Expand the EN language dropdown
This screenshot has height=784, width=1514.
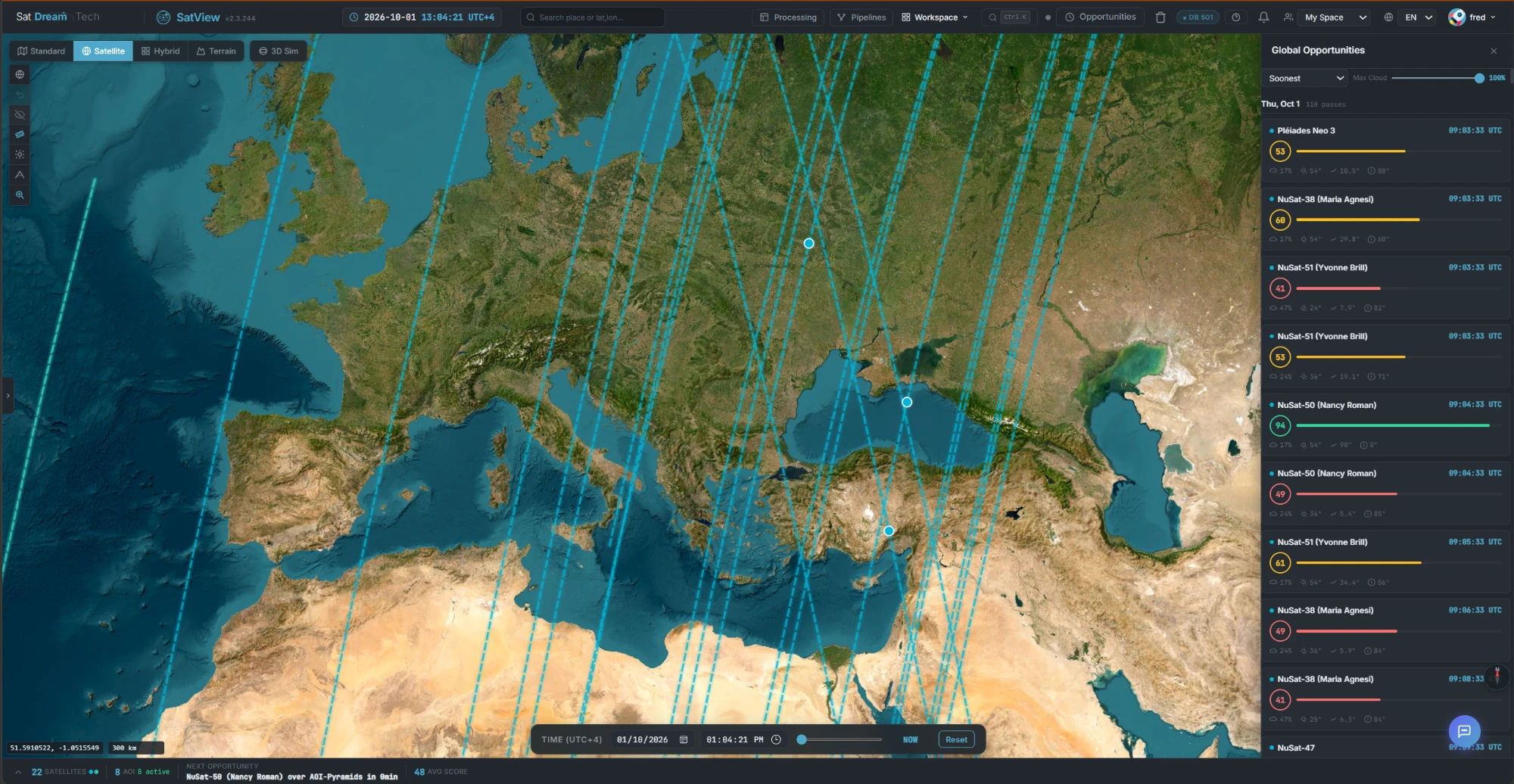[1419, 17]
